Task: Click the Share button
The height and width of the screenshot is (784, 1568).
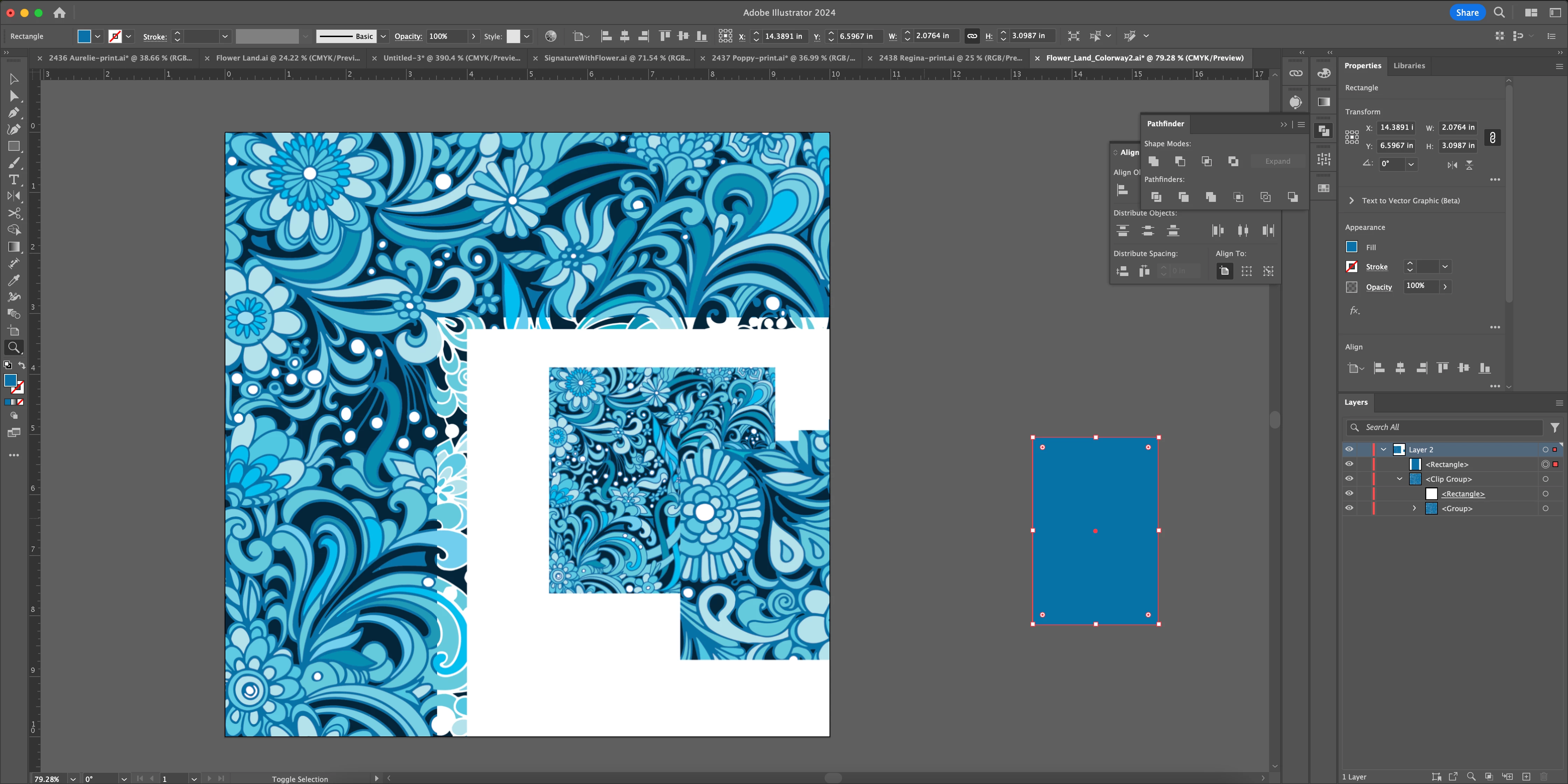Action: pos(1466,12)
